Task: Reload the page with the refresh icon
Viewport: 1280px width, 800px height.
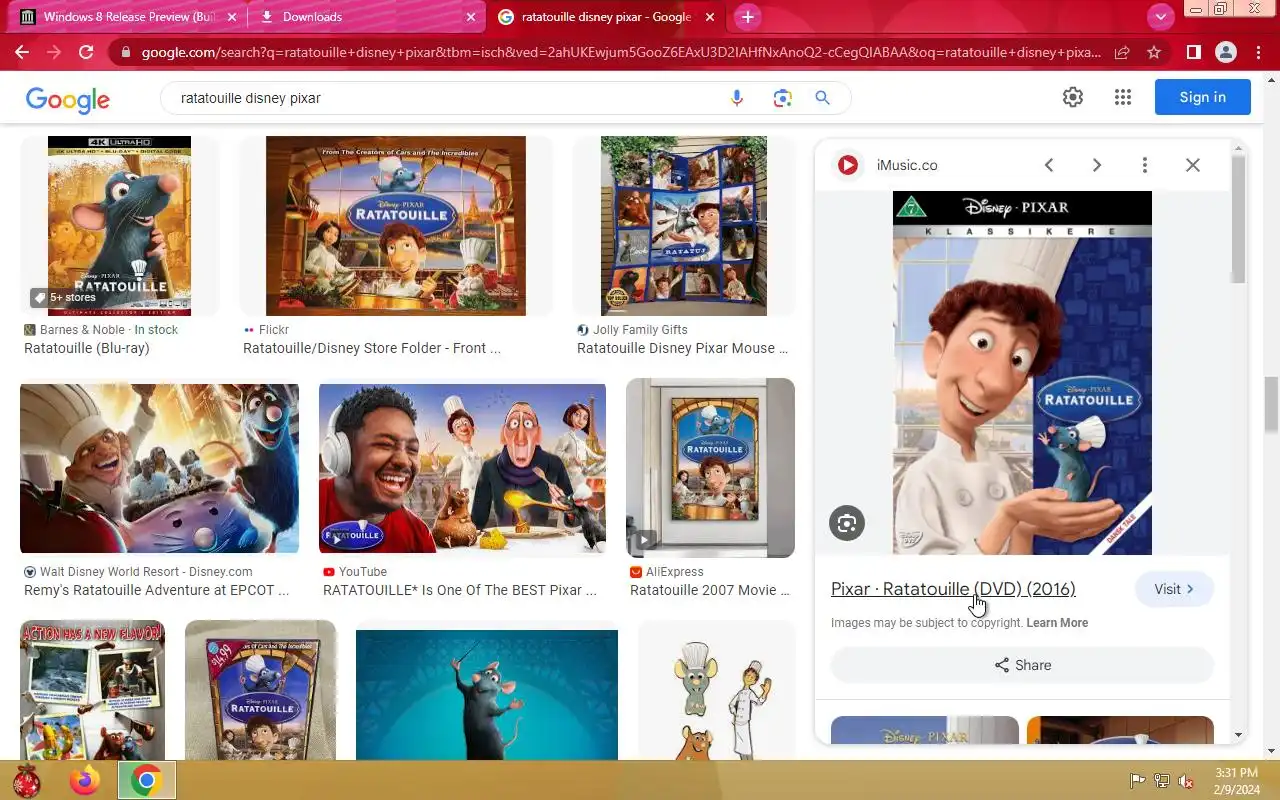Action: pos(86,52)
